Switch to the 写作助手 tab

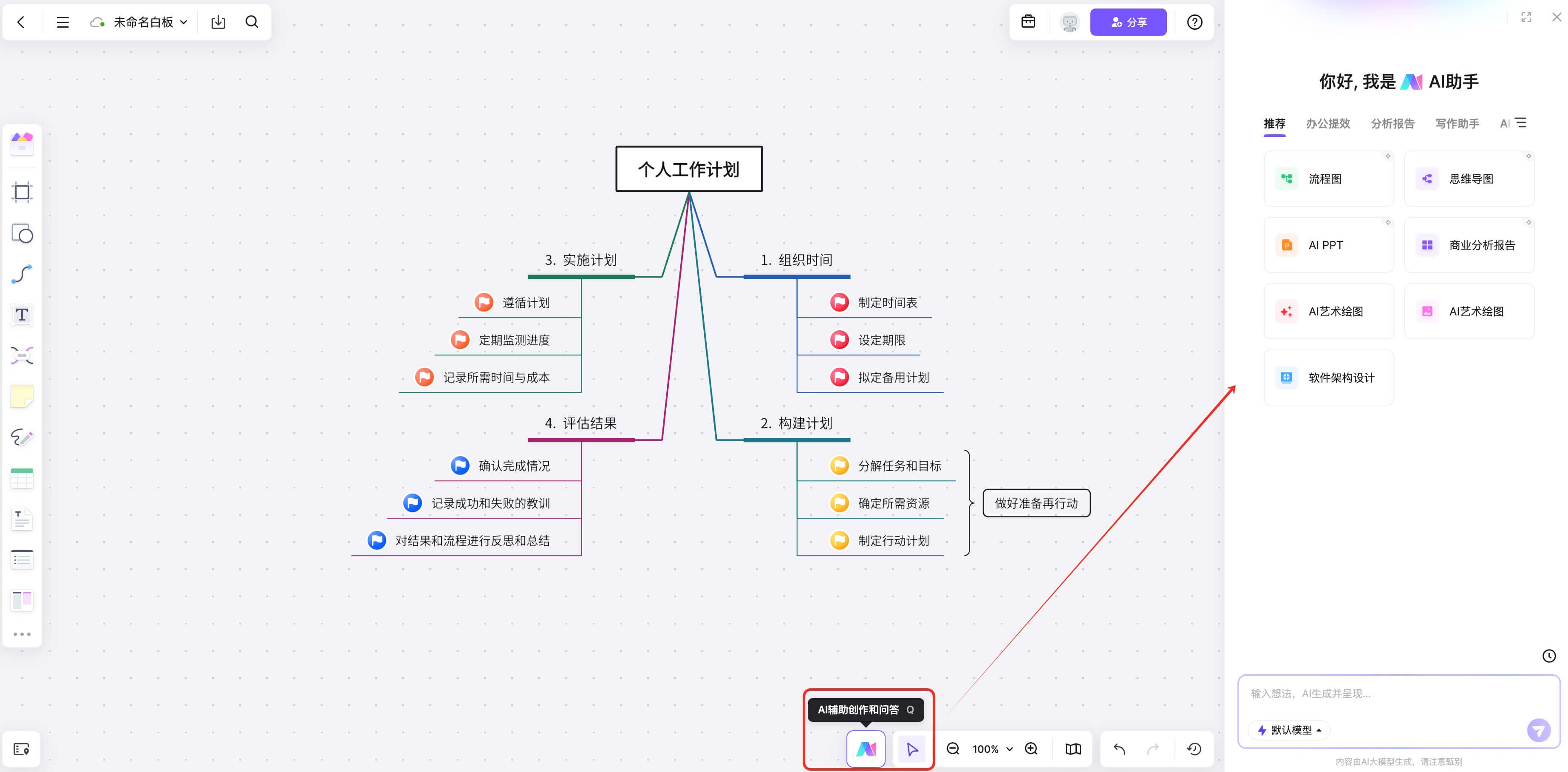1457,124
